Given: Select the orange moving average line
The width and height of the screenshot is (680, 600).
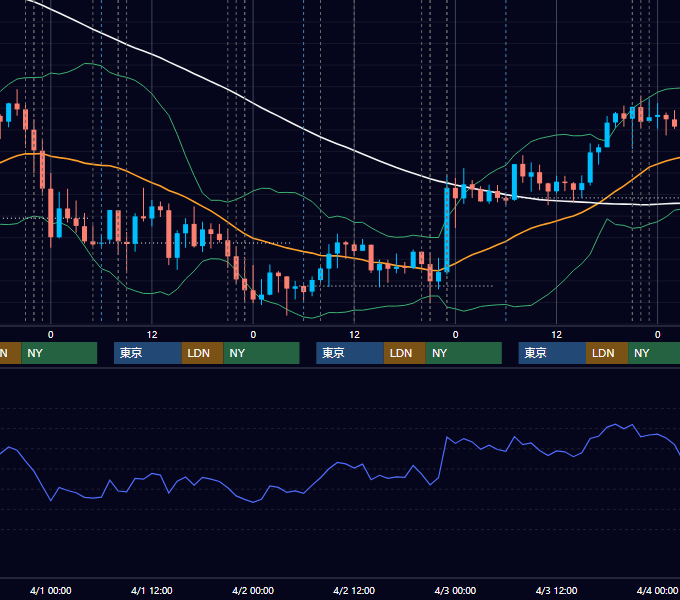Looking at the screenshot, I should [253, 238].
